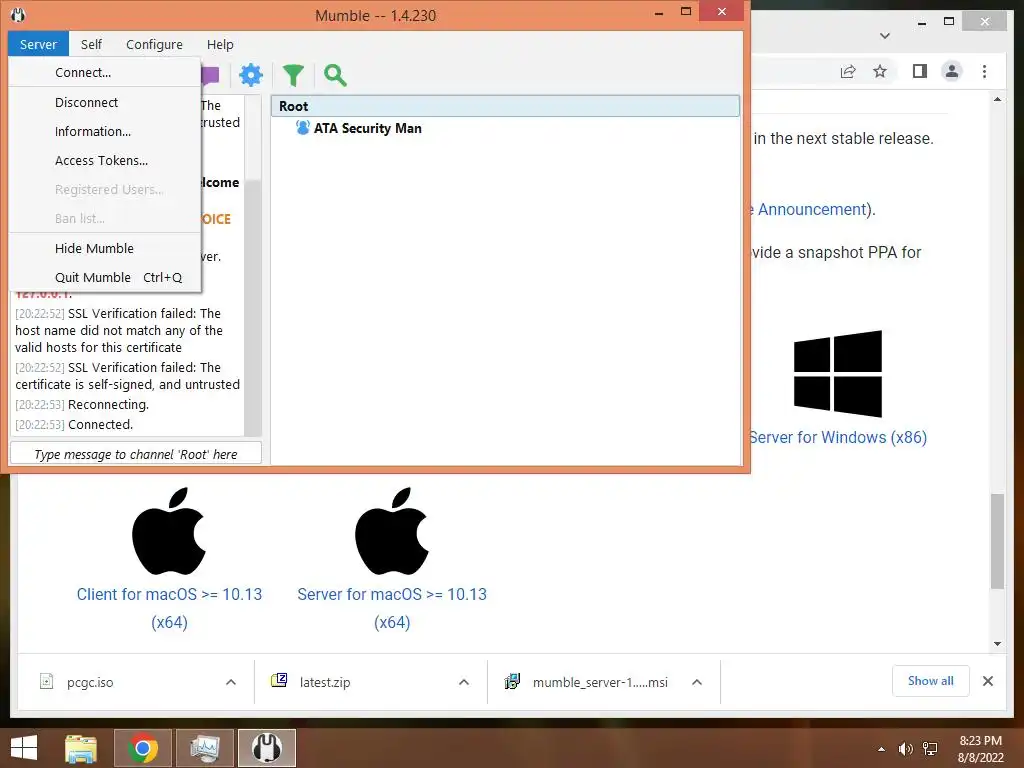Close the open Server menu header
This screenshot has width=1024, height=768.
tap(39, 44)
